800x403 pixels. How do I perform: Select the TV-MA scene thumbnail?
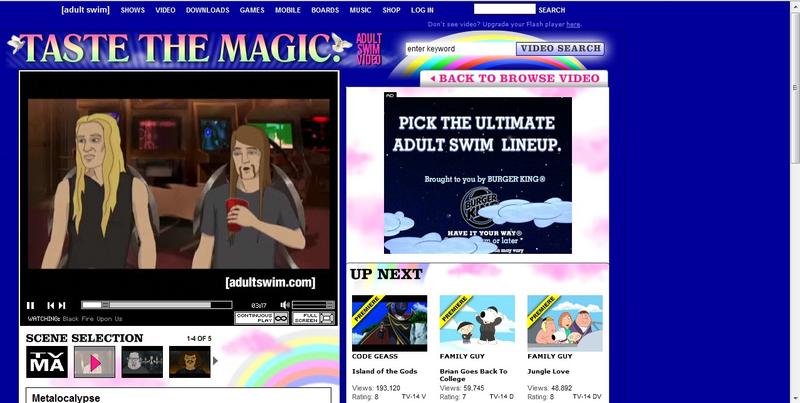tap(47, 362)
